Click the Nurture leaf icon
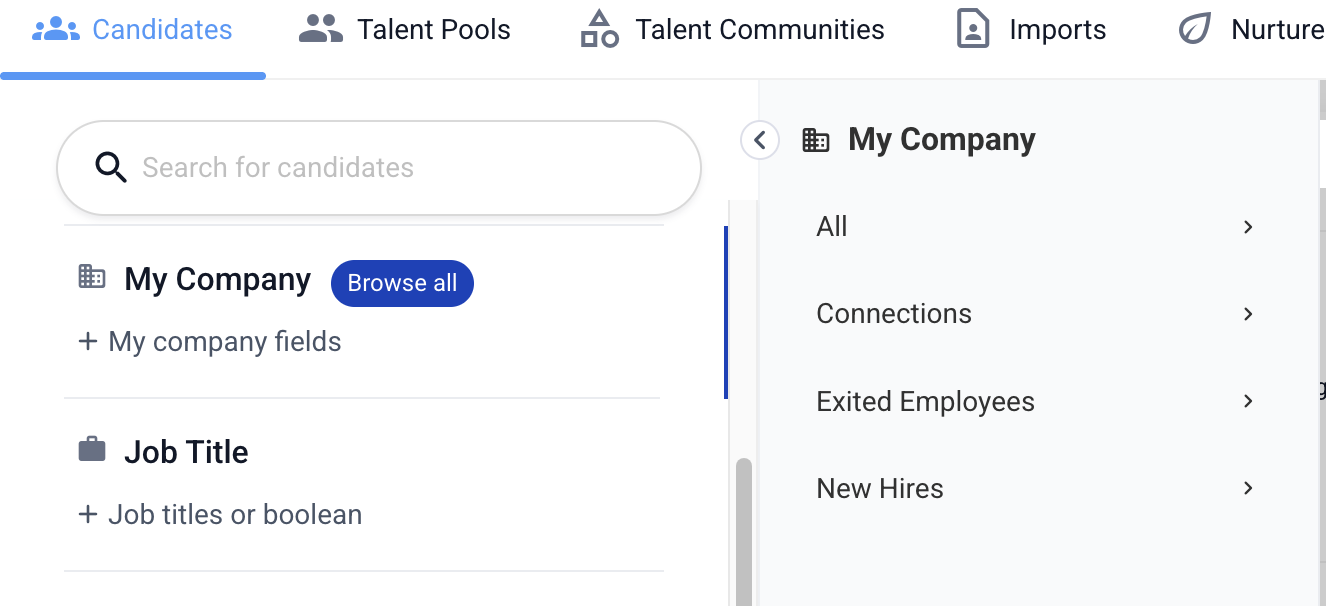 (x=1194, y=30)
